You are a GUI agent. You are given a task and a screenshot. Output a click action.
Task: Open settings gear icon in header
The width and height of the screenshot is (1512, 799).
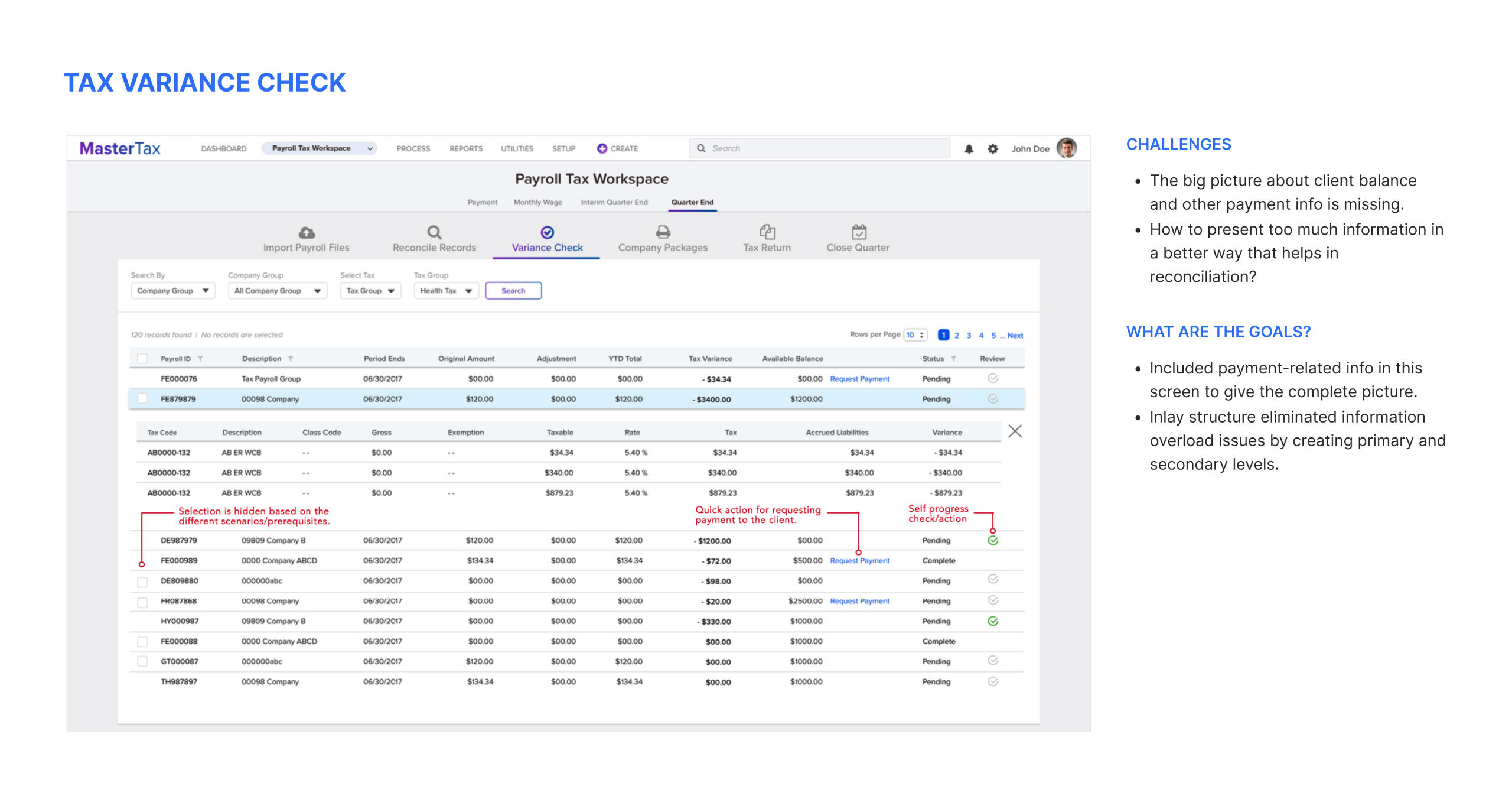[993, 149]
